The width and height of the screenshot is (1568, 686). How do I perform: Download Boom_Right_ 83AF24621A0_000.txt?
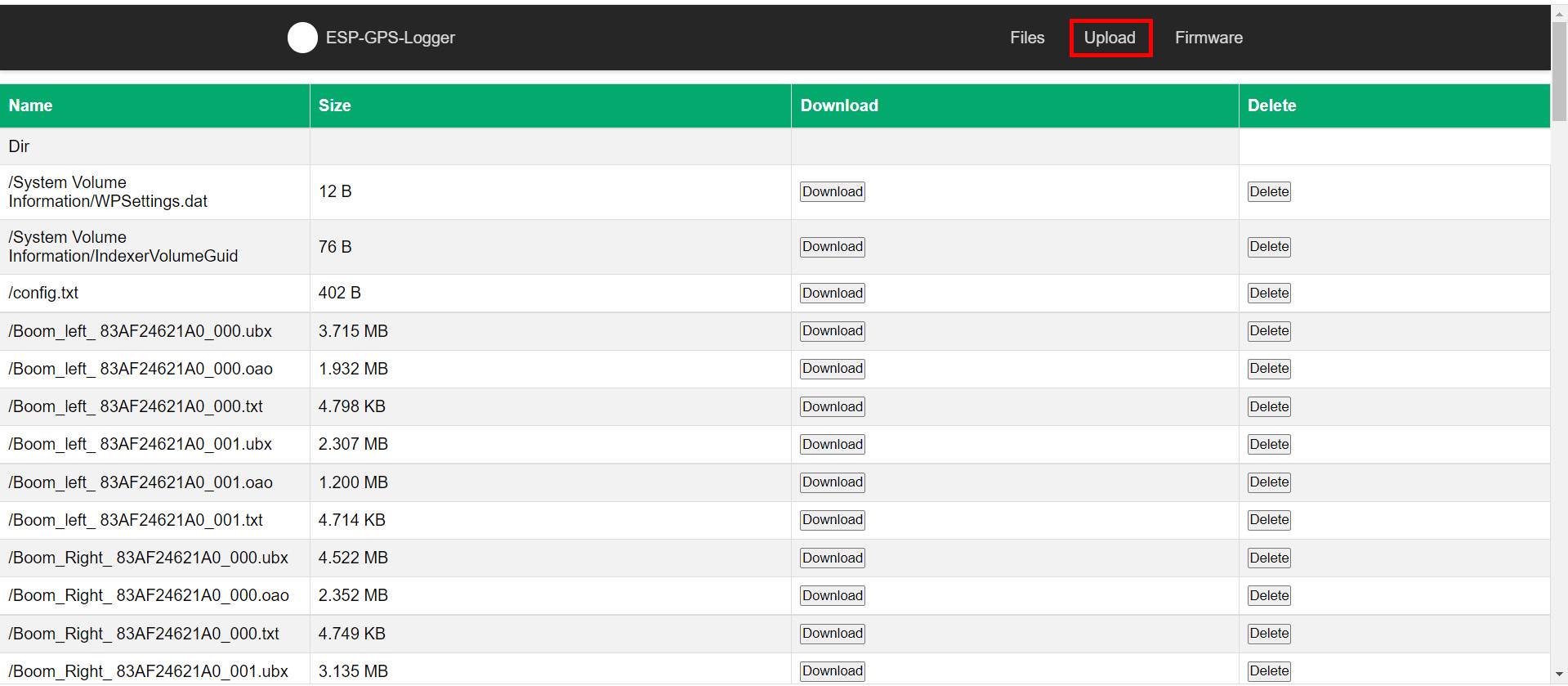[x=832, y=634]
